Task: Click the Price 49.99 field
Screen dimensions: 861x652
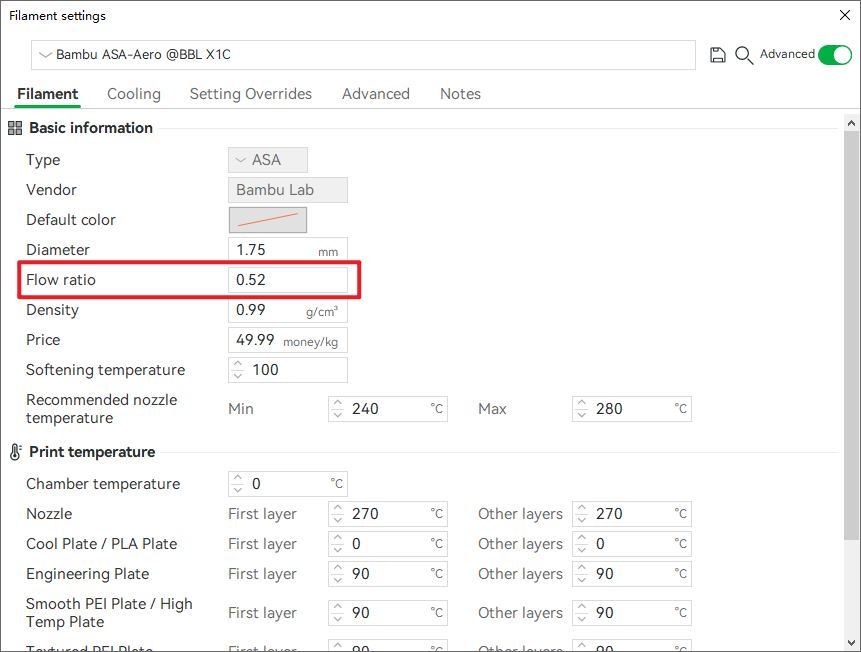Action: [x=288, y=340]
